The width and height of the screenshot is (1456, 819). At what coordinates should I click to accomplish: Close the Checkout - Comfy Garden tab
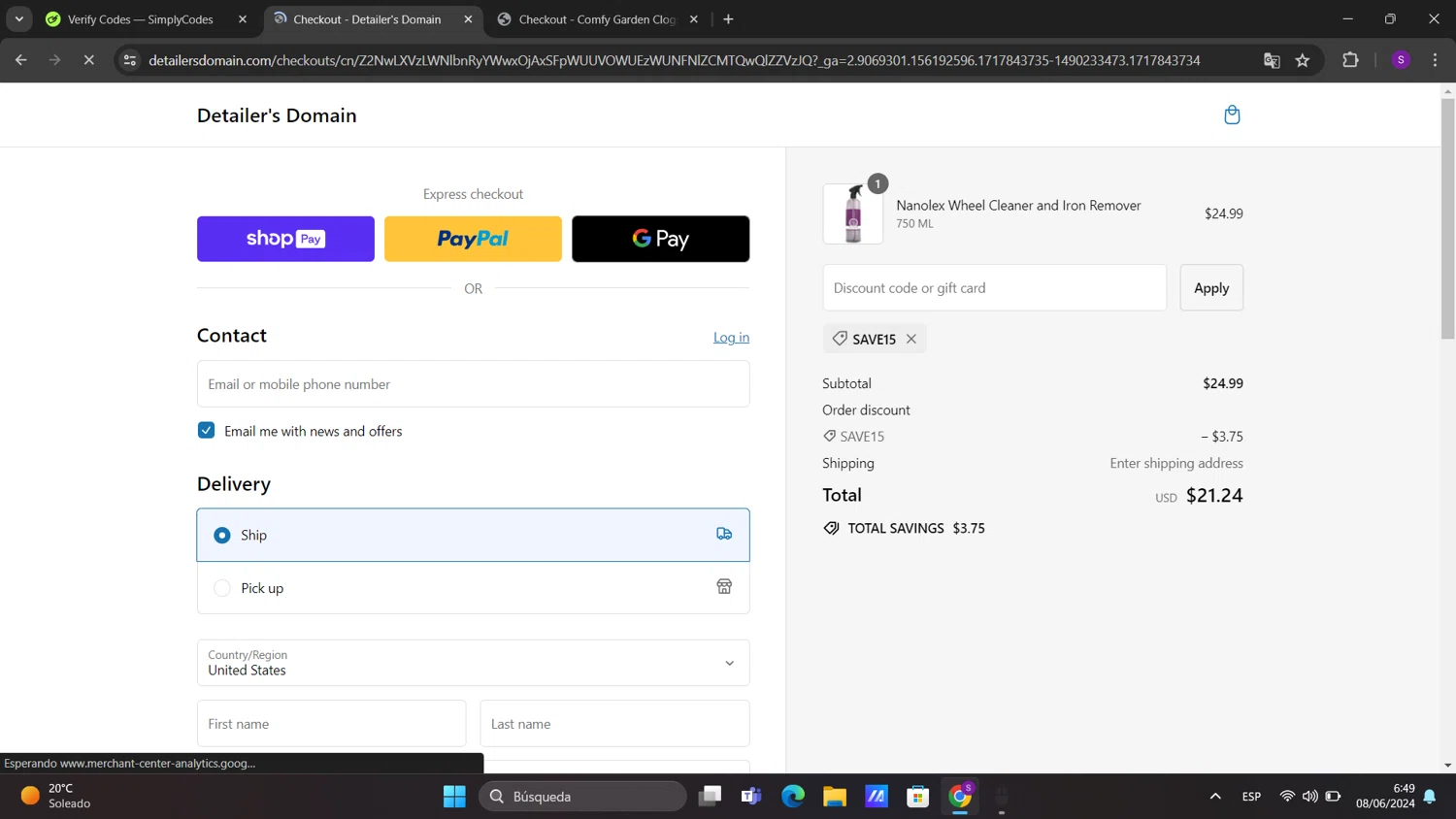point(694,19)
